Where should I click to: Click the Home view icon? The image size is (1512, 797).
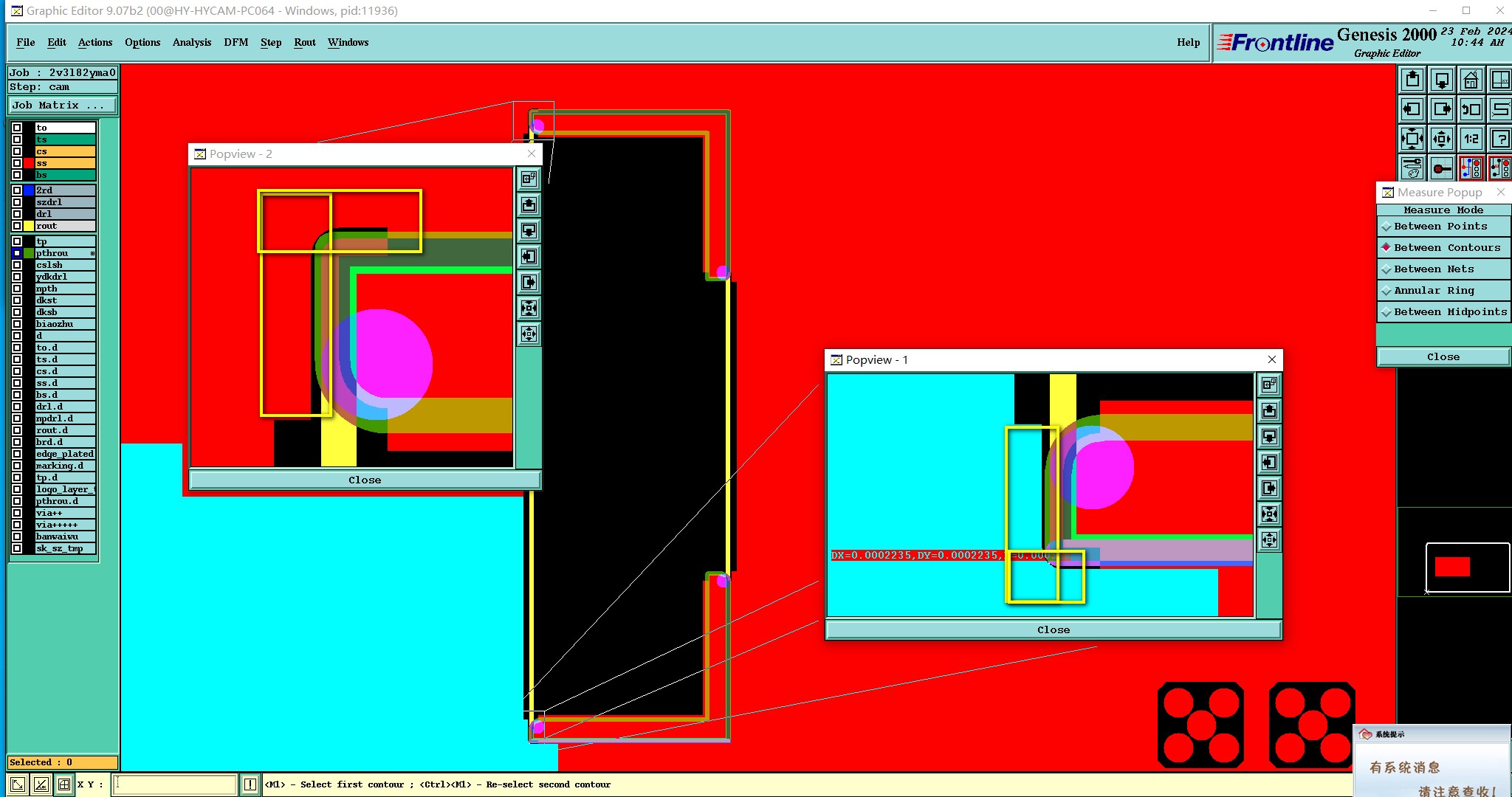(1471, 80)
